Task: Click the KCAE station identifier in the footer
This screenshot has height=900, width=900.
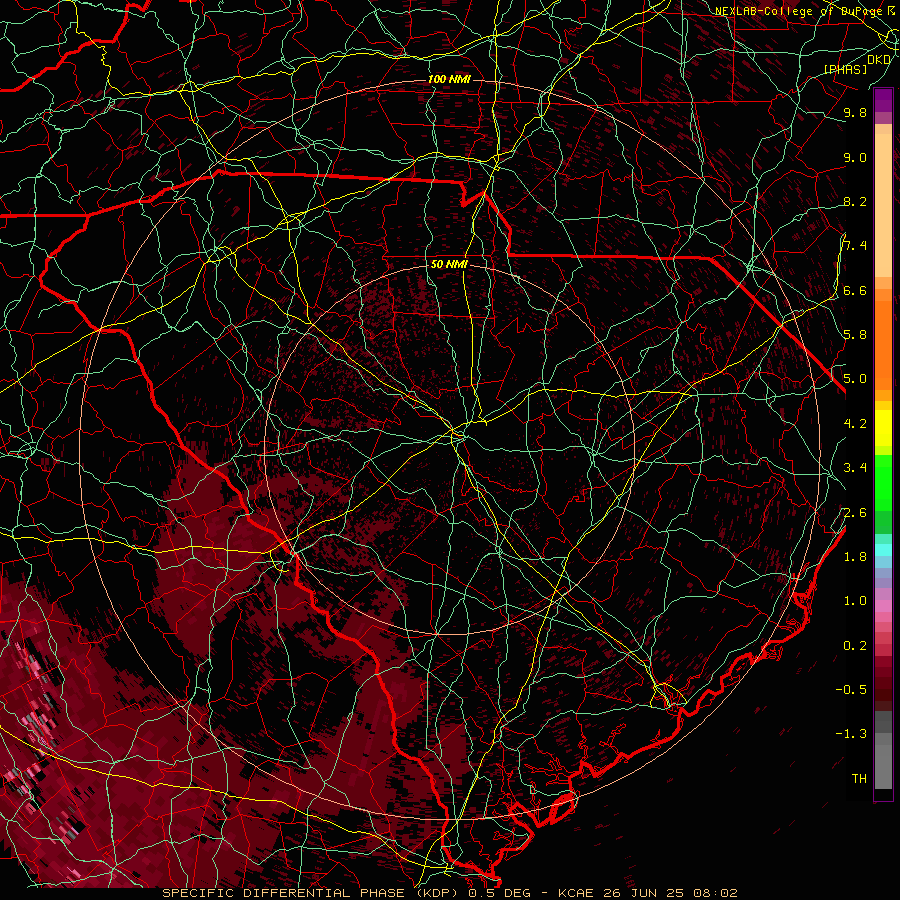Action: [x=579, y=893]
